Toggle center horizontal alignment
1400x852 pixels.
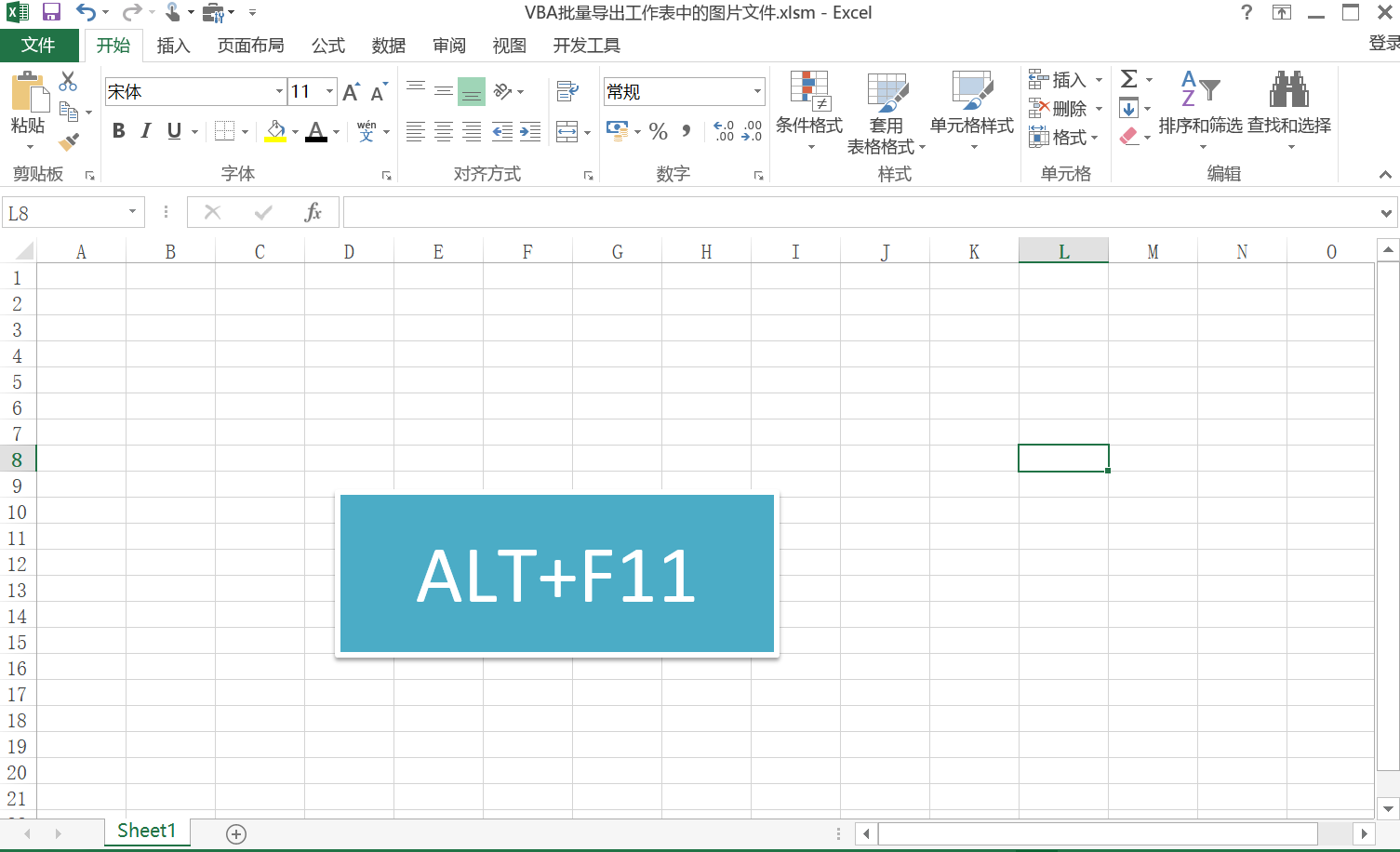(x=444, y=132)
